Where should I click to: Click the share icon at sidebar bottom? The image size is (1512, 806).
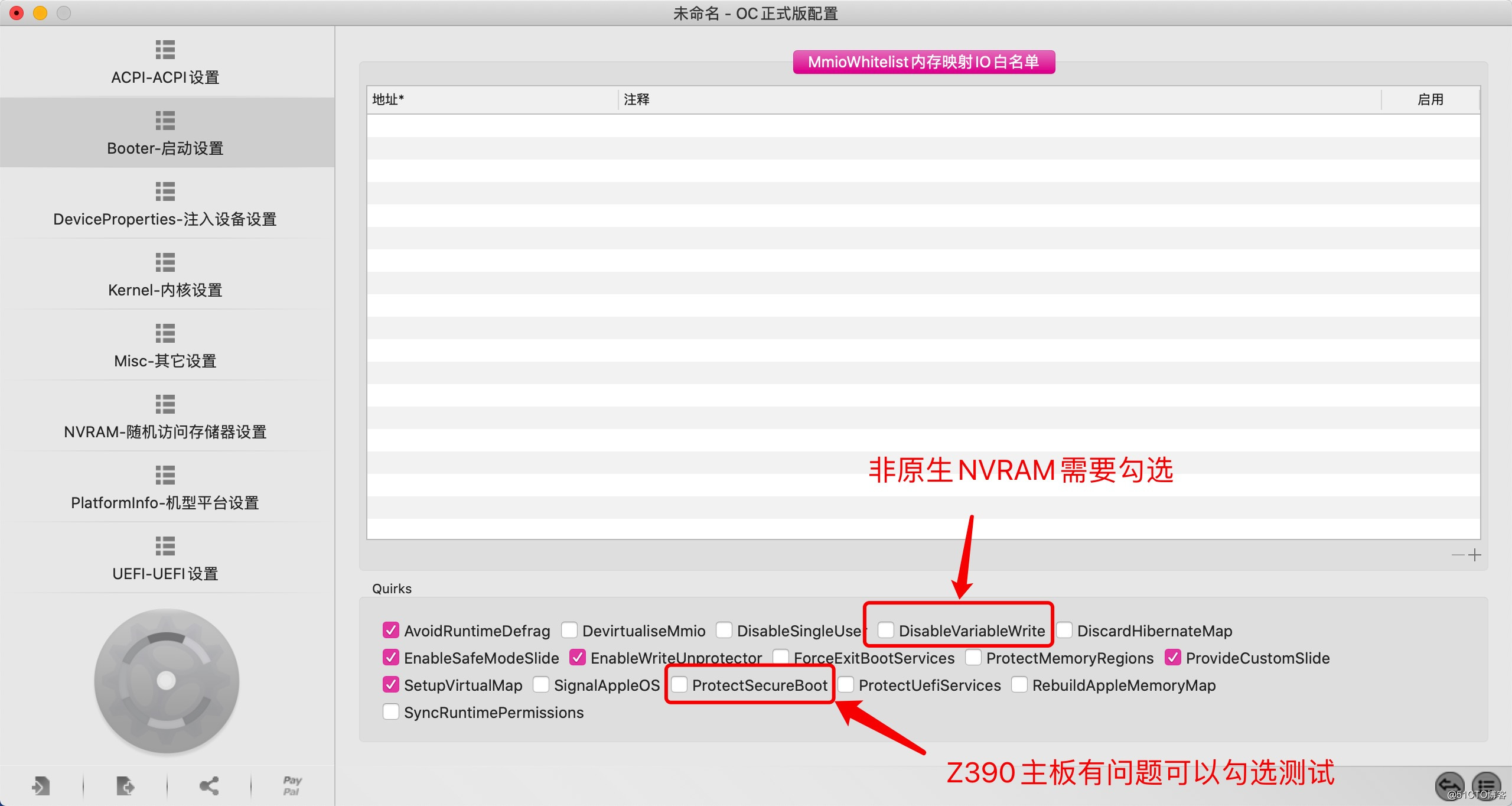pos(209,786)
